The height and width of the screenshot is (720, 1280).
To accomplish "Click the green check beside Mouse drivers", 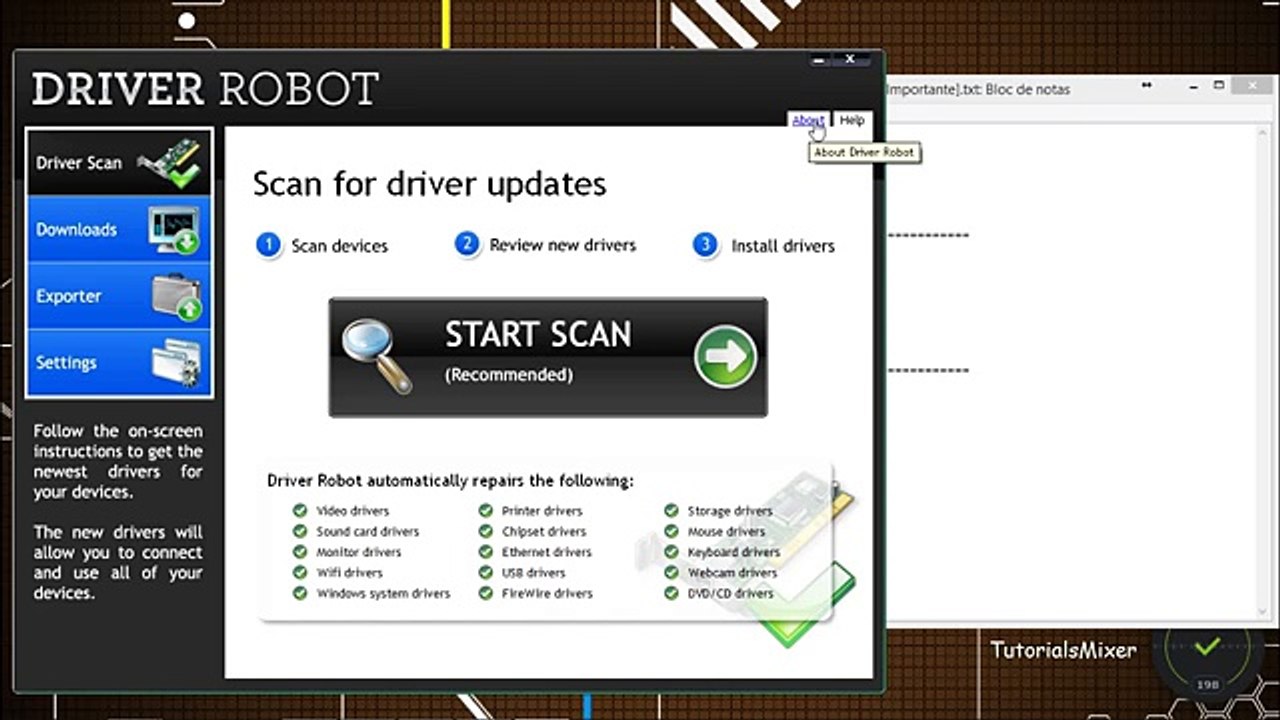I will pos(671,531).
